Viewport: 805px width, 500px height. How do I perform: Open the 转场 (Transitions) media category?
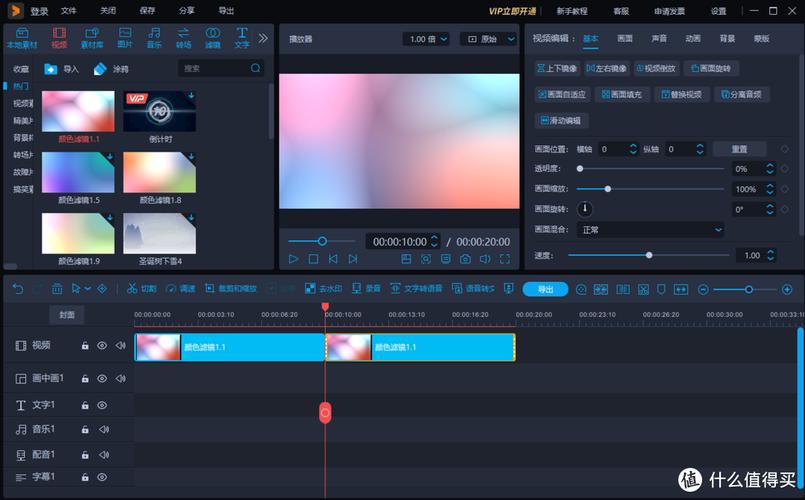(x=183, y=39)
